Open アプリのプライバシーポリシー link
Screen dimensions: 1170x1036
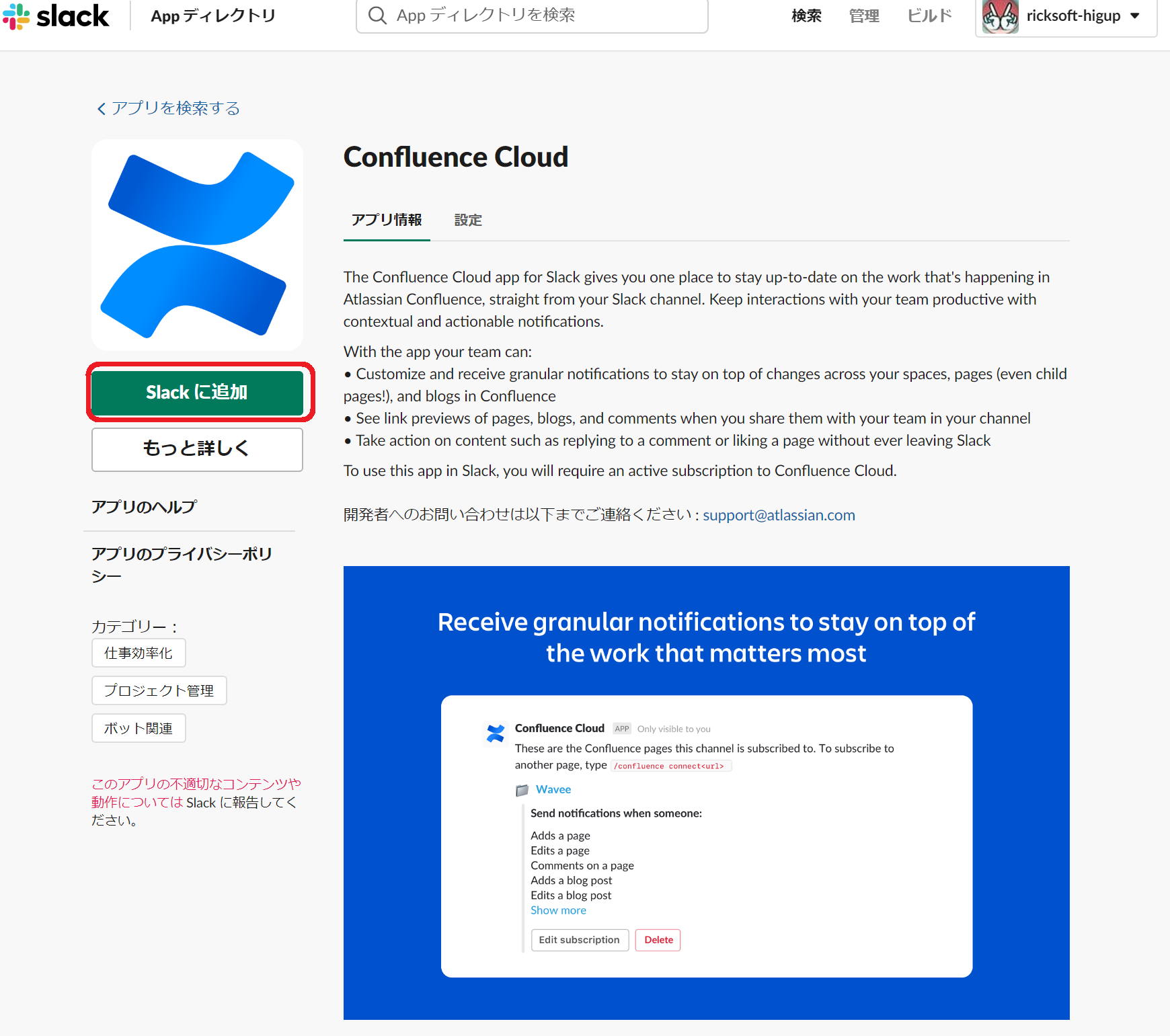pos(182,564)
